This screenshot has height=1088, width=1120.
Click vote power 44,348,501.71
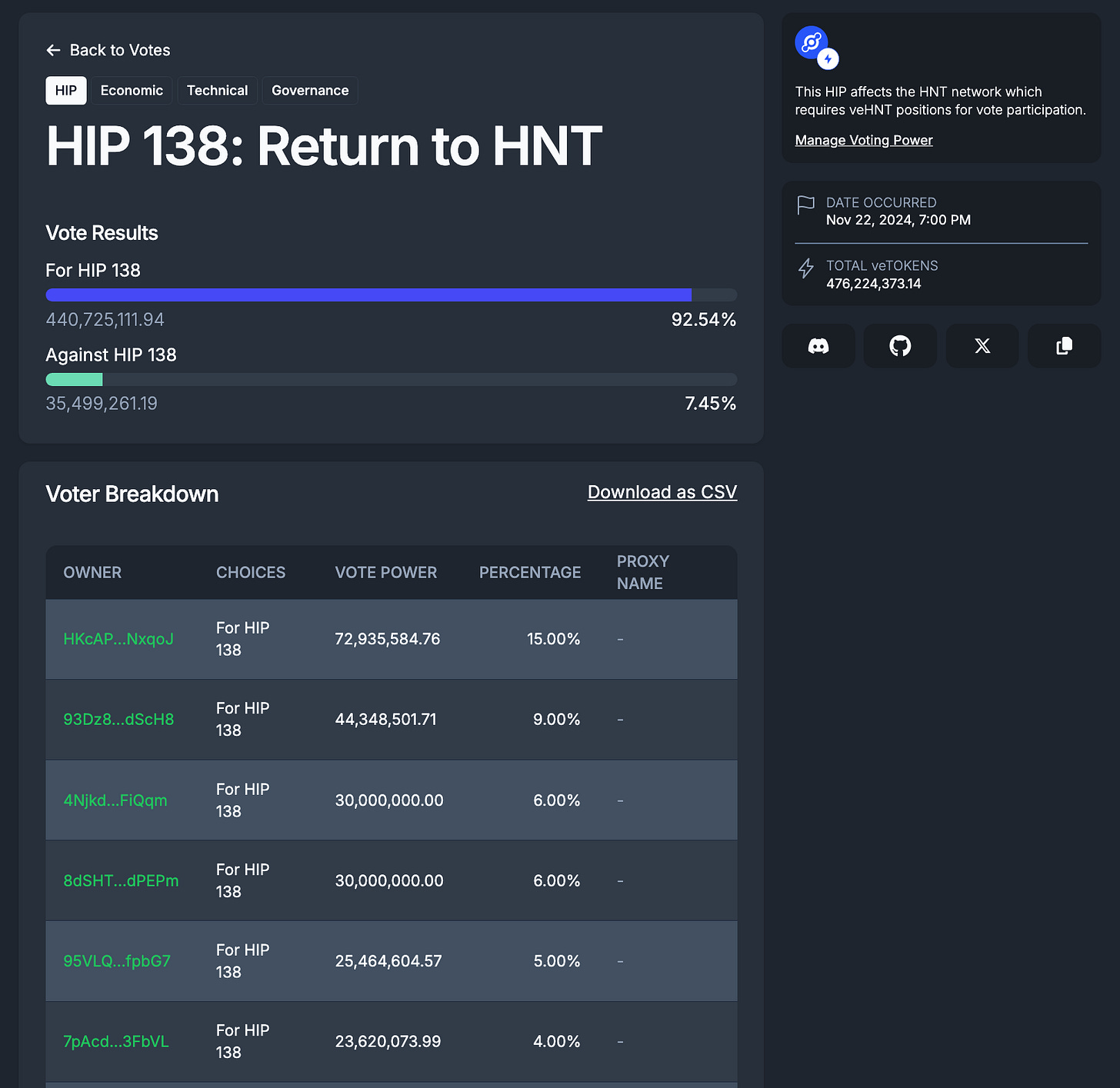click(x=386, y=720)
